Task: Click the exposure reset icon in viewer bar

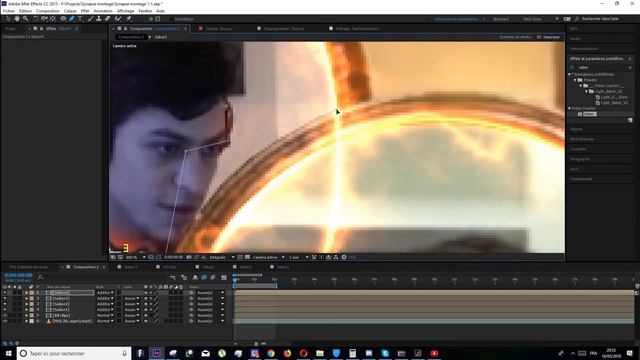Action: click(x=344, y=257)
